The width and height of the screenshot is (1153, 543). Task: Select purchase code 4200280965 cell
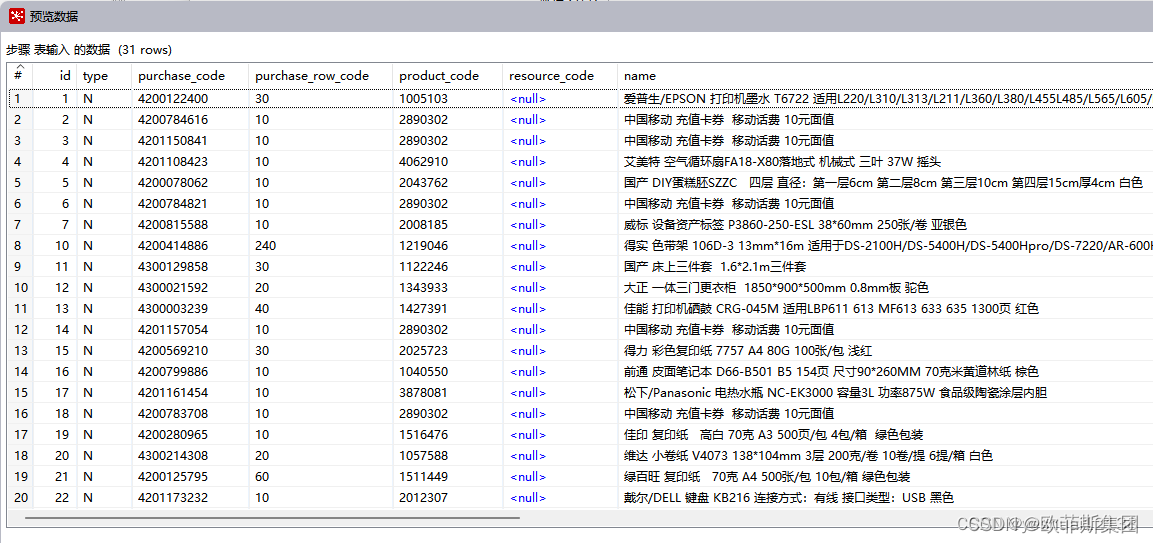190,435
